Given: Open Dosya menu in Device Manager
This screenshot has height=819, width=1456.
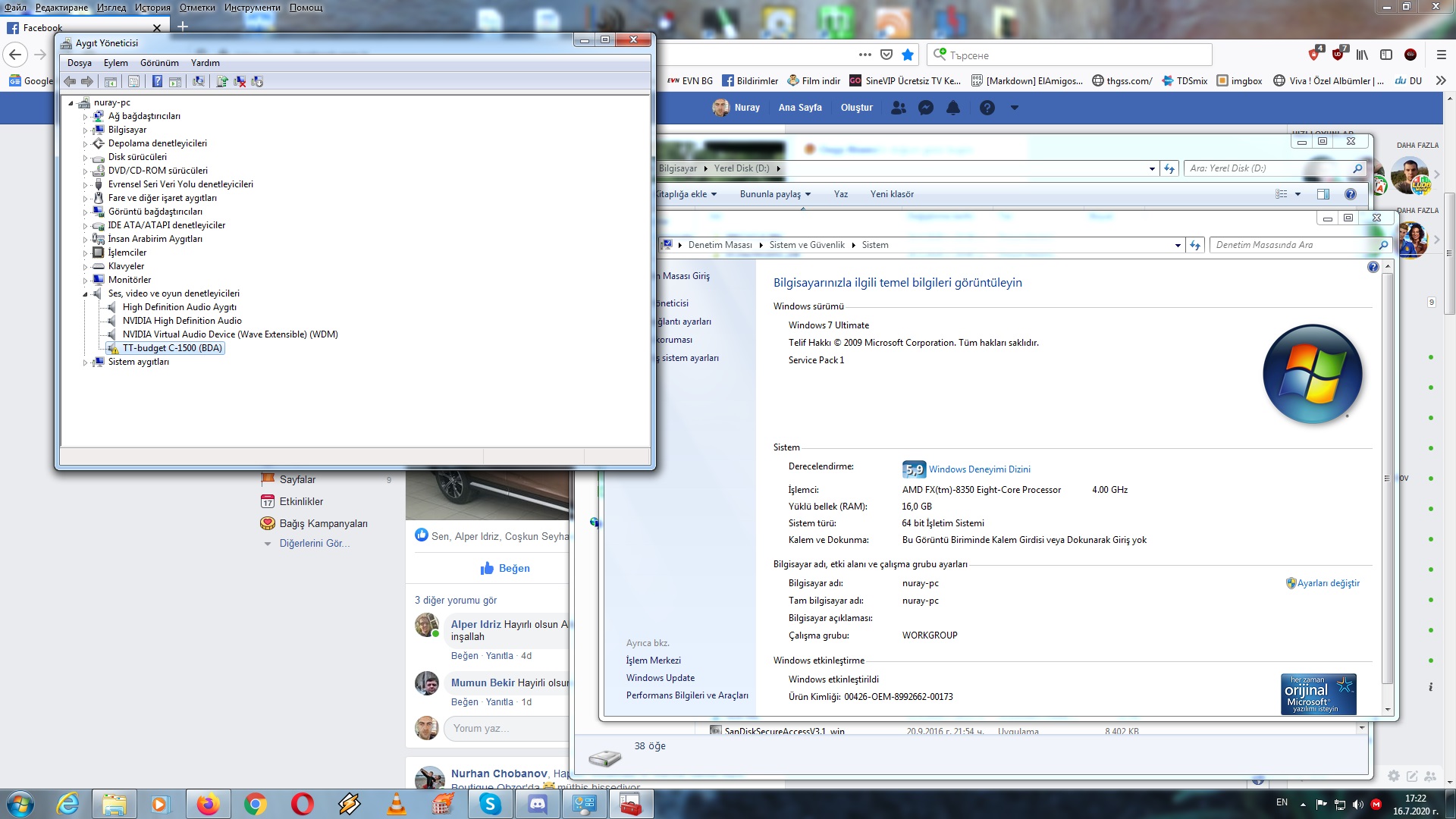Looking at the screenshot, I should pos(80,63).
